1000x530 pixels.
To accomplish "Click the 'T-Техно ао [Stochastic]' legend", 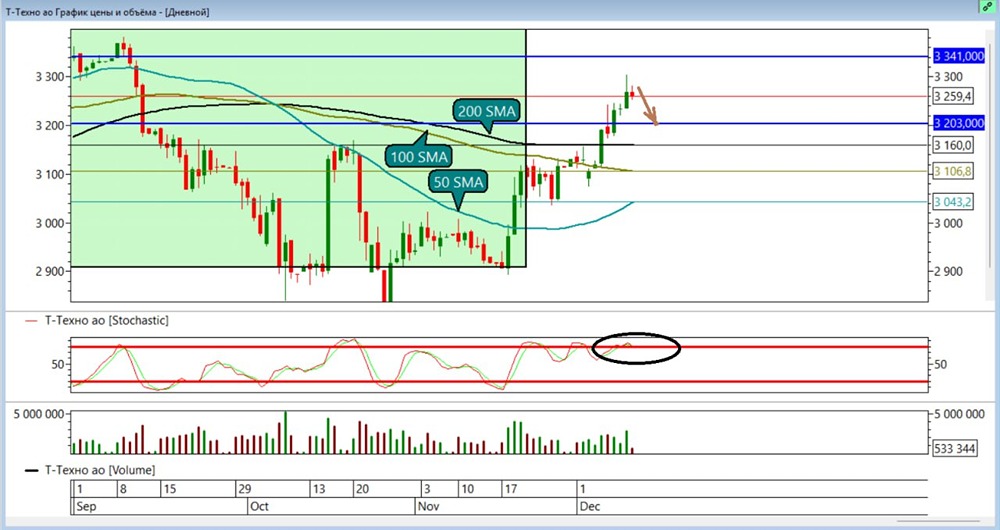I will [x=97, y=320].
